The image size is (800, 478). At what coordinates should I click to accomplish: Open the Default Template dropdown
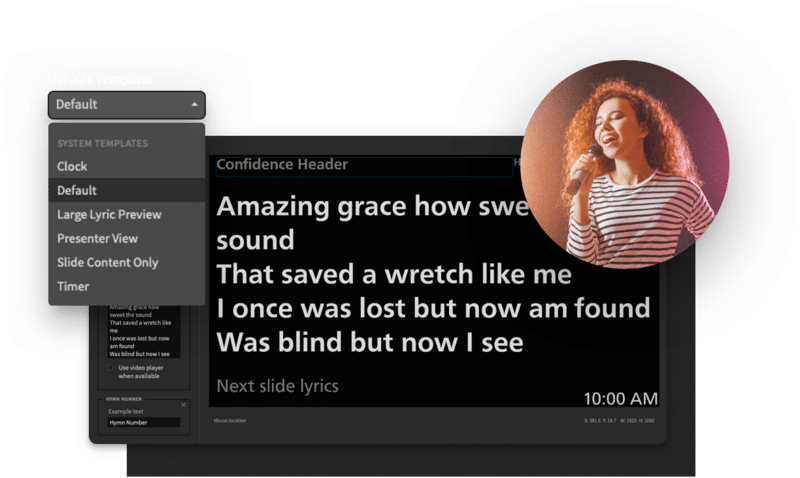point(125,105)
